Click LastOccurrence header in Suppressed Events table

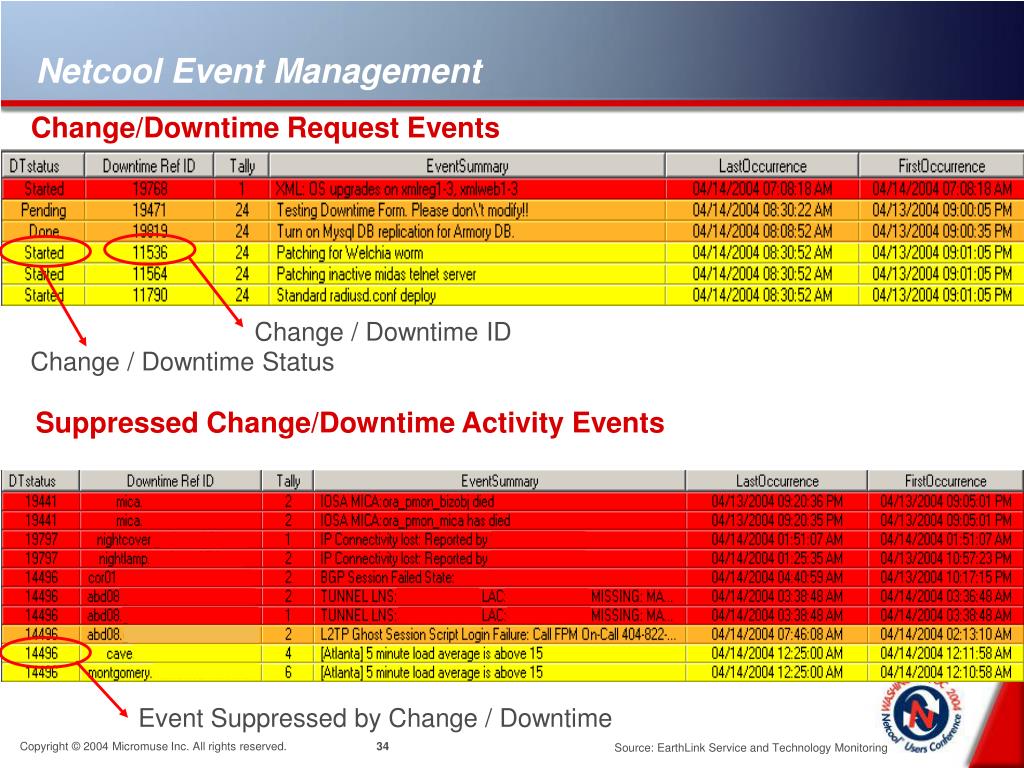tap(776, 481)
